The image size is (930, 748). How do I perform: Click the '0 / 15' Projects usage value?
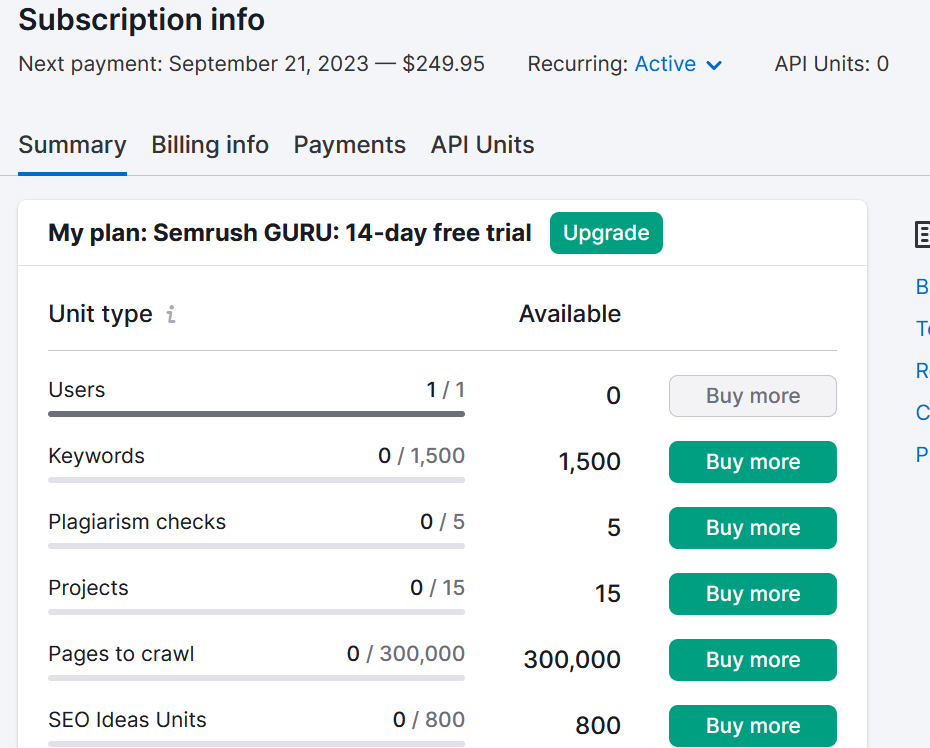tap(437, 588)
